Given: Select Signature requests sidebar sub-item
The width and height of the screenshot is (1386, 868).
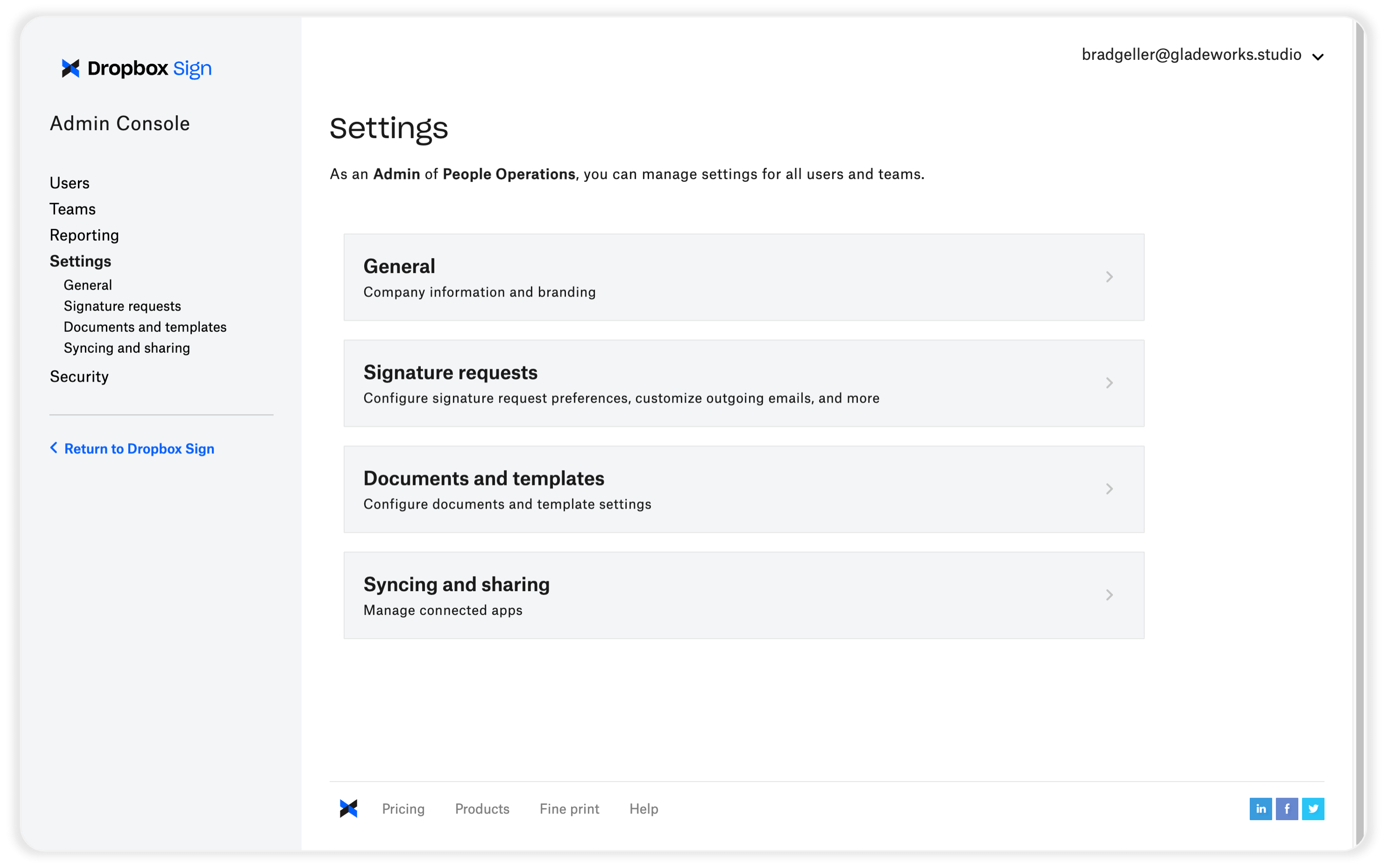Looking at the screenshot, I should pos(122,306).
